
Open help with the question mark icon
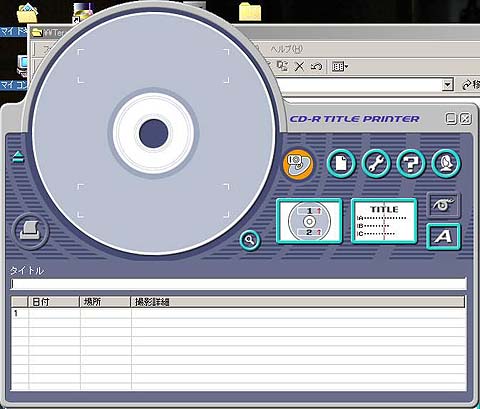411,164
